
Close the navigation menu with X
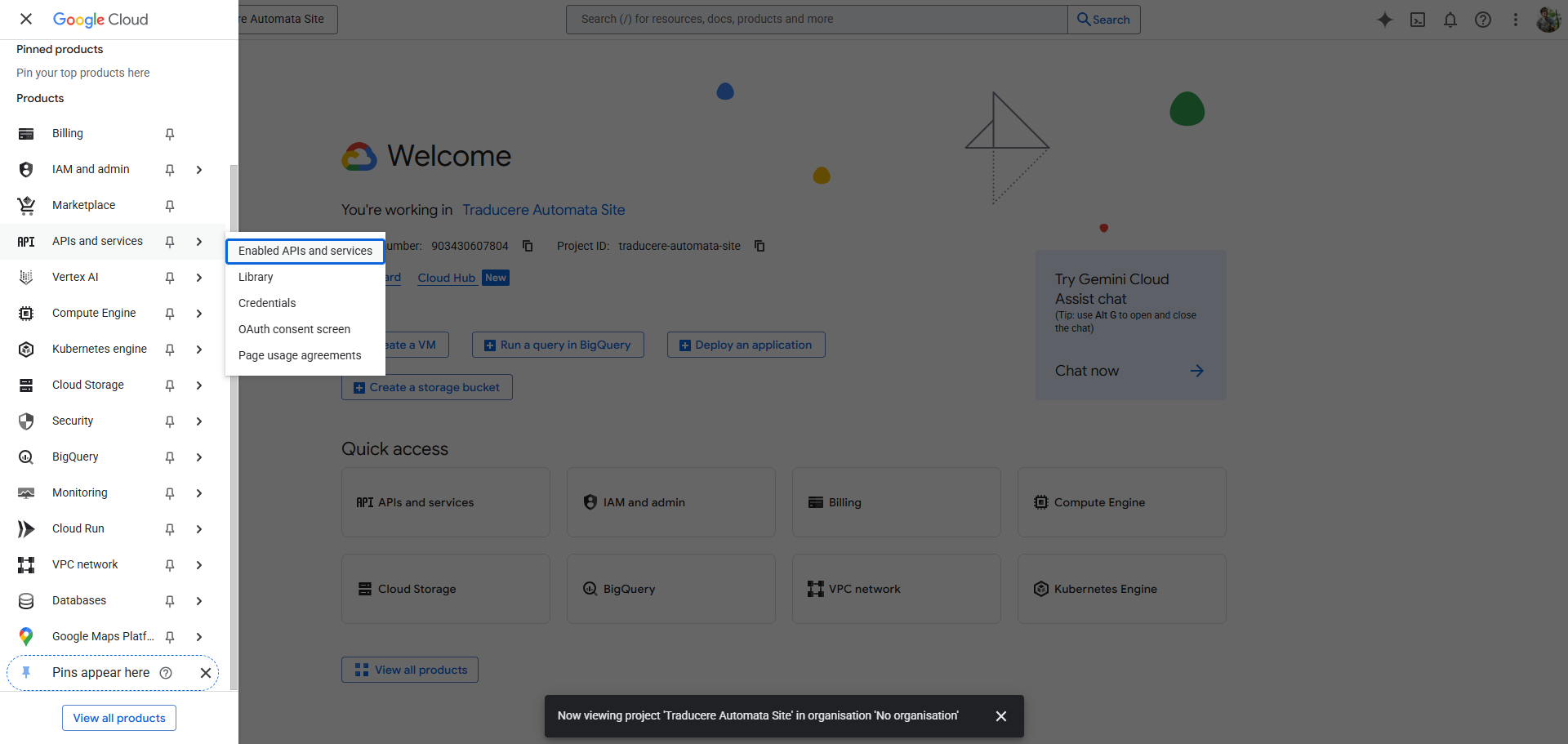pyautogui.click(x=26, y=19)
